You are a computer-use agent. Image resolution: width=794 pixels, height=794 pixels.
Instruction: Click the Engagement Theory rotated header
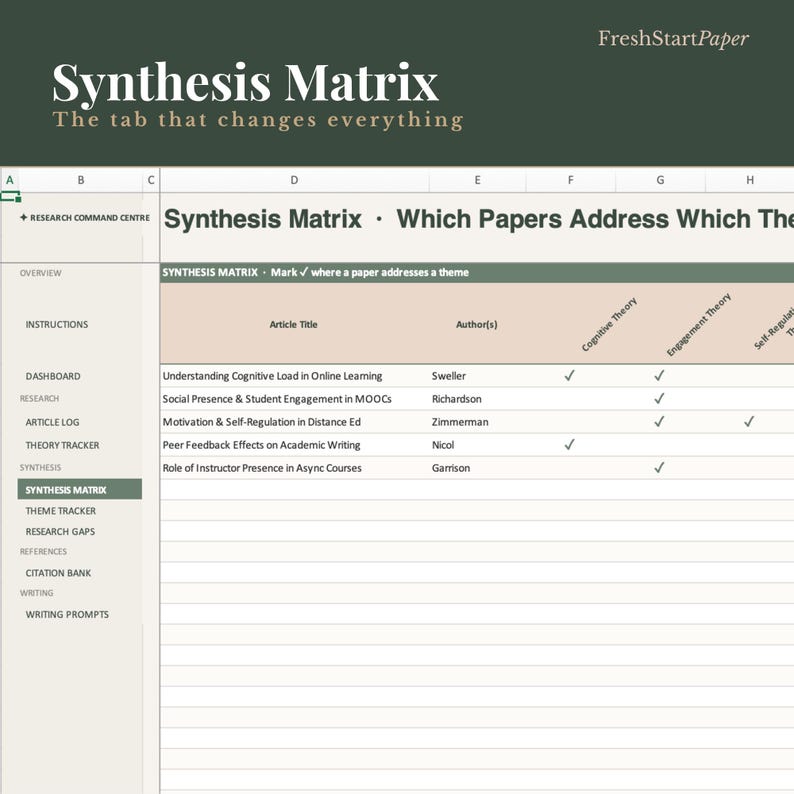click(x=699, y=325)
